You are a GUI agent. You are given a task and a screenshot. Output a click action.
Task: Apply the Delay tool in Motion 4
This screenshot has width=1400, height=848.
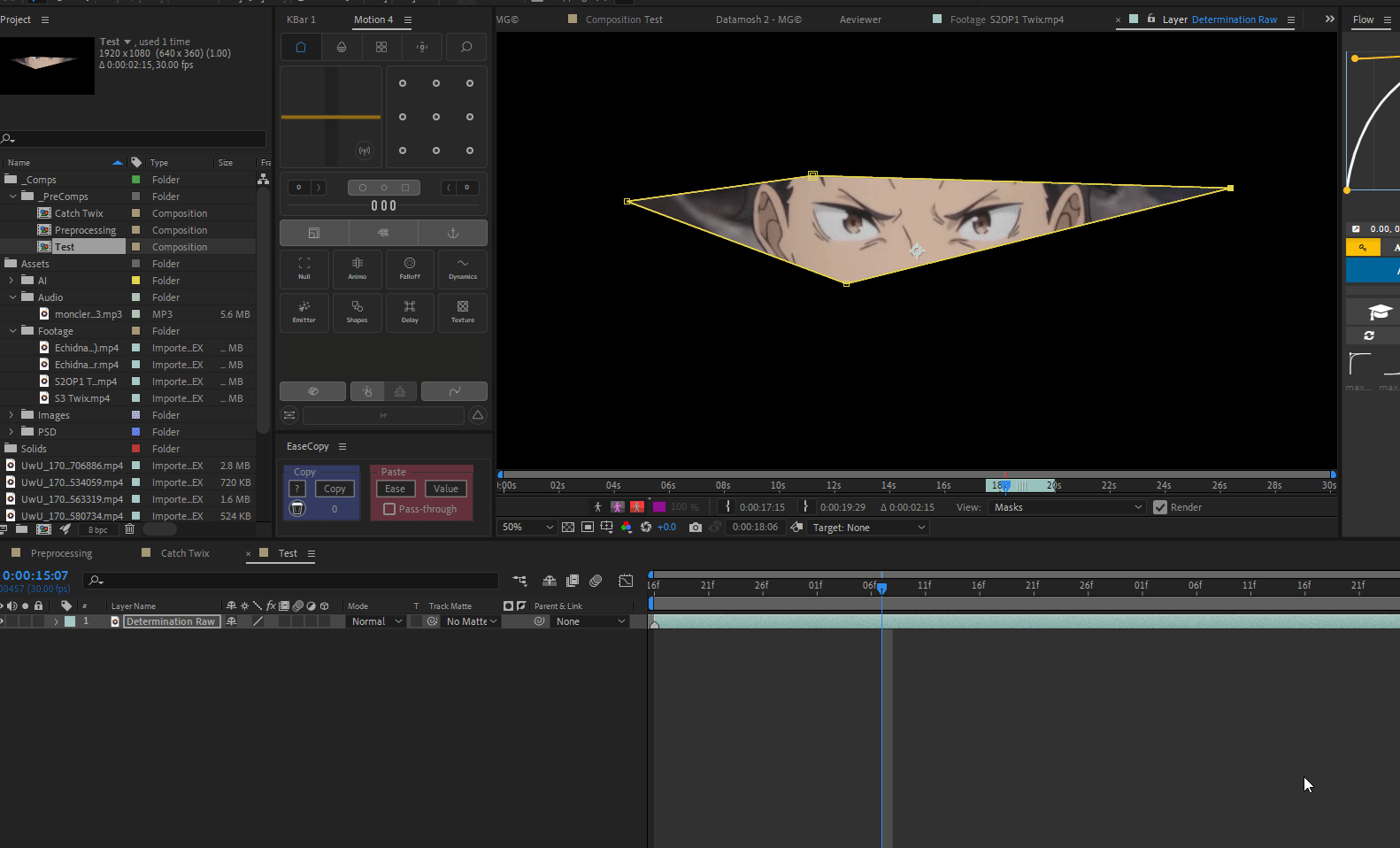[x=410, y=312]
